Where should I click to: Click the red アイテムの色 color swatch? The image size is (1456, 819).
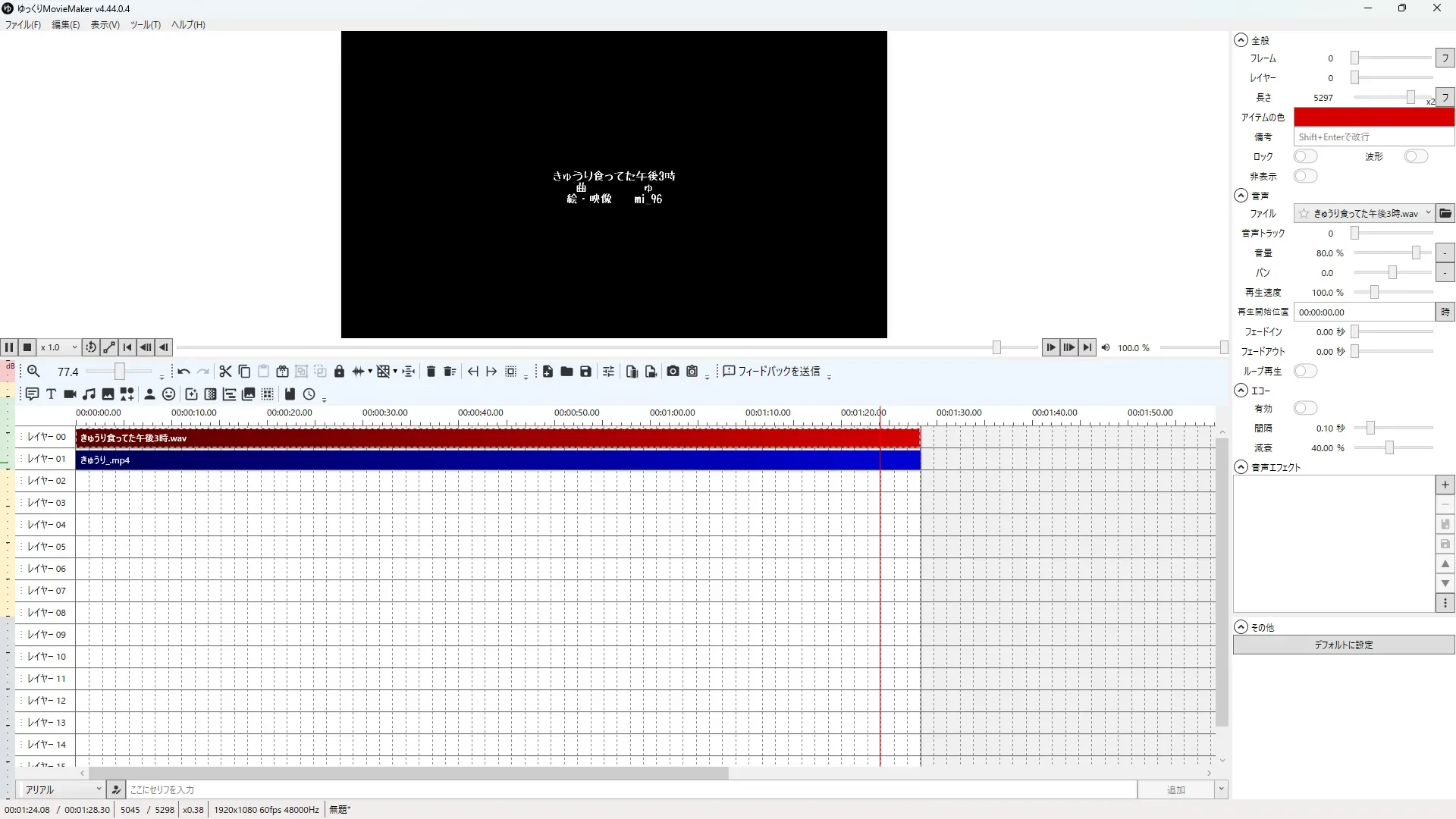pyautogui.click(x=1373, y=118)
